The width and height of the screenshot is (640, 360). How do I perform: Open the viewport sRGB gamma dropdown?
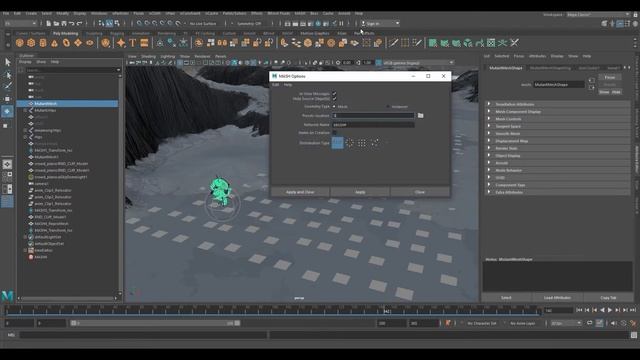tap(418, 63)
